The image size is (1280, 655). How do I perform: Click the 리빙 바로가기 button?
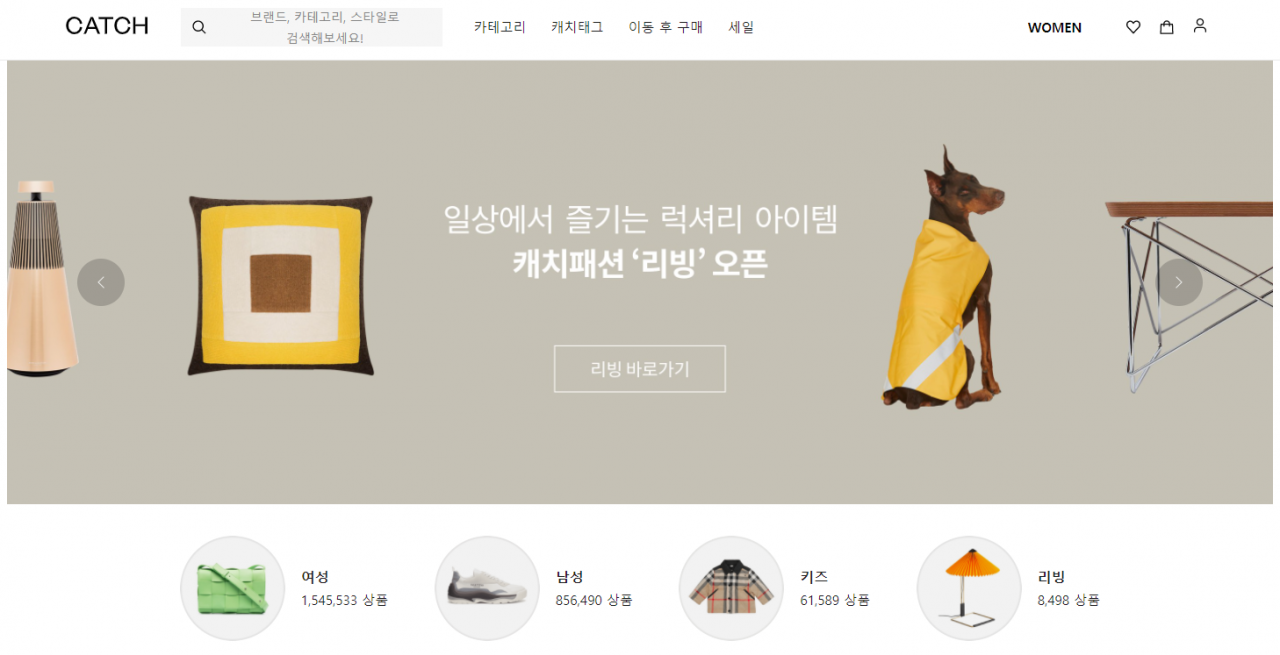640,369
